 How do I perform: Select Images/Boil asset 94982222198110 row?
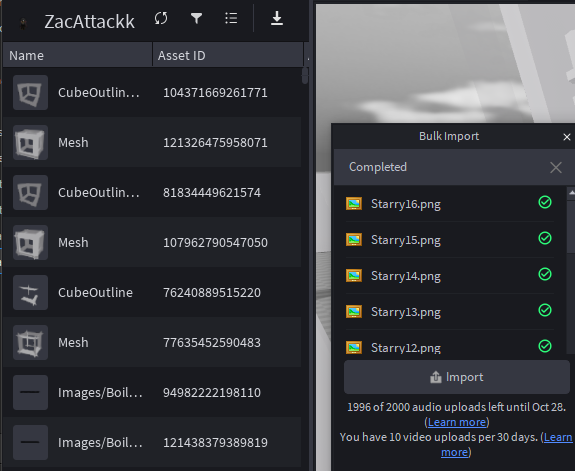[152, 392]
